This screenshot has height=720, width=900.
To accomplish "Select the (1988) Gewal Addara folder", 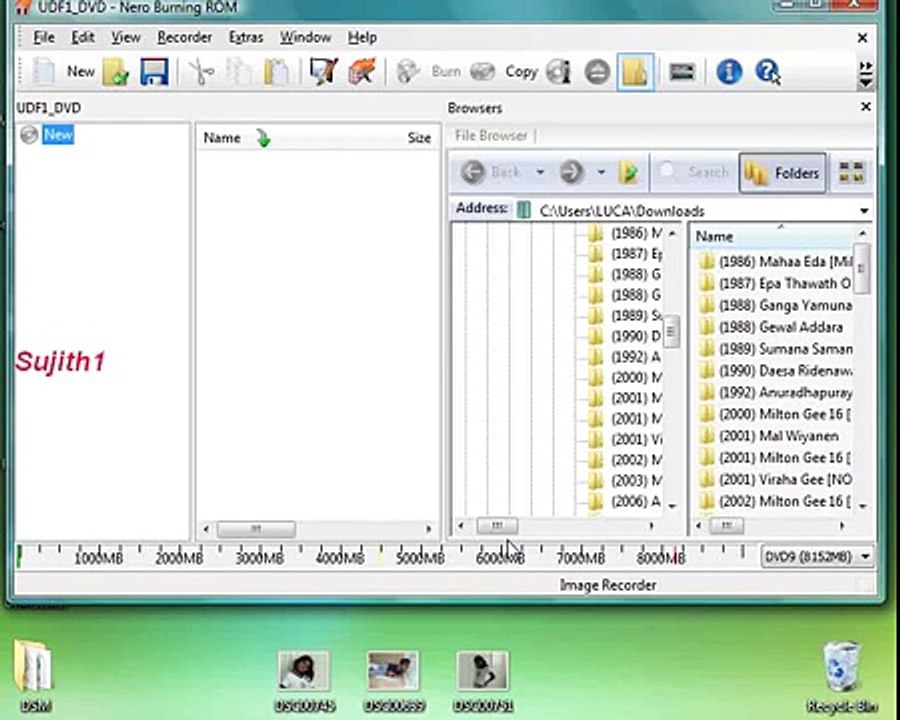I will click(771, 327).
